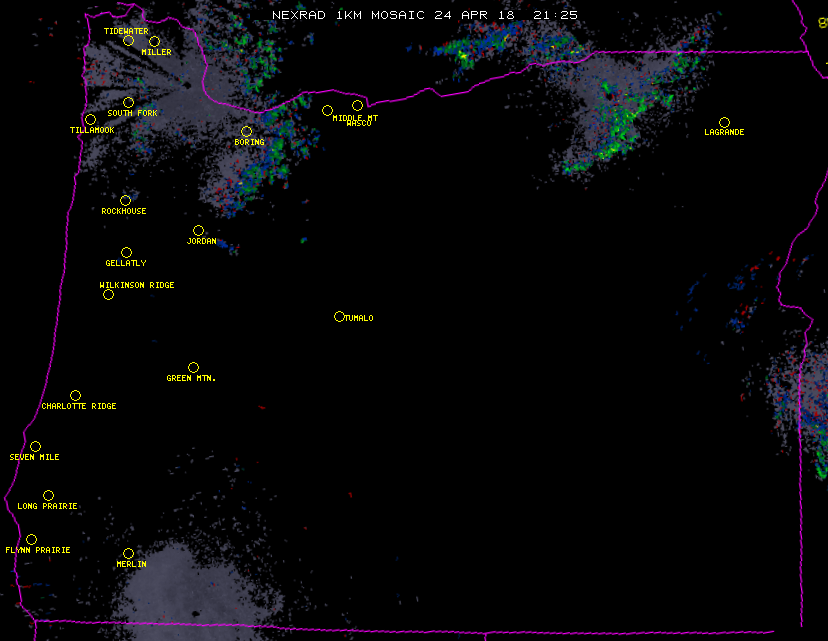Viewport: 828px width, 641px height.
Task: Click the Wasco station circle marker
Action: [x=357, y=105]
